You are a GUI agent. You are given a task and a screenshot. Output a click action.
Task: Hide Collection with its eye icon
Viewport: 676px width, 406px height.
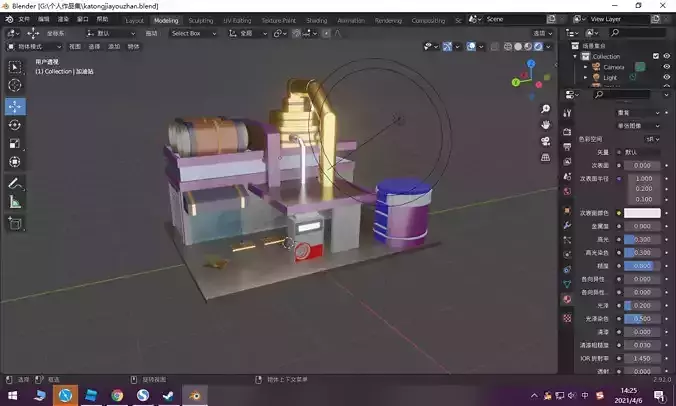pyautogui.click(x=667, y=56)
